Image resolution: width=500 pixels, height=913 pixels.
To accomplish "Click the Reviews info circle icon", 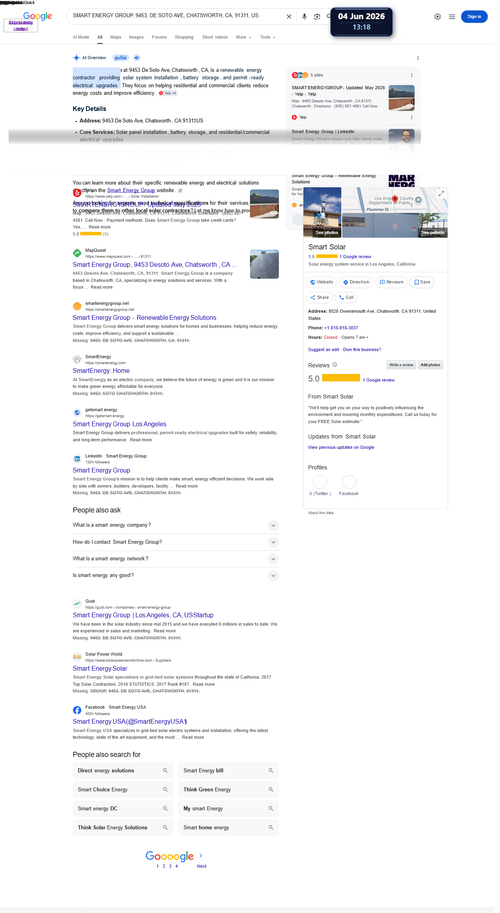I will click(x=335, y=365).
